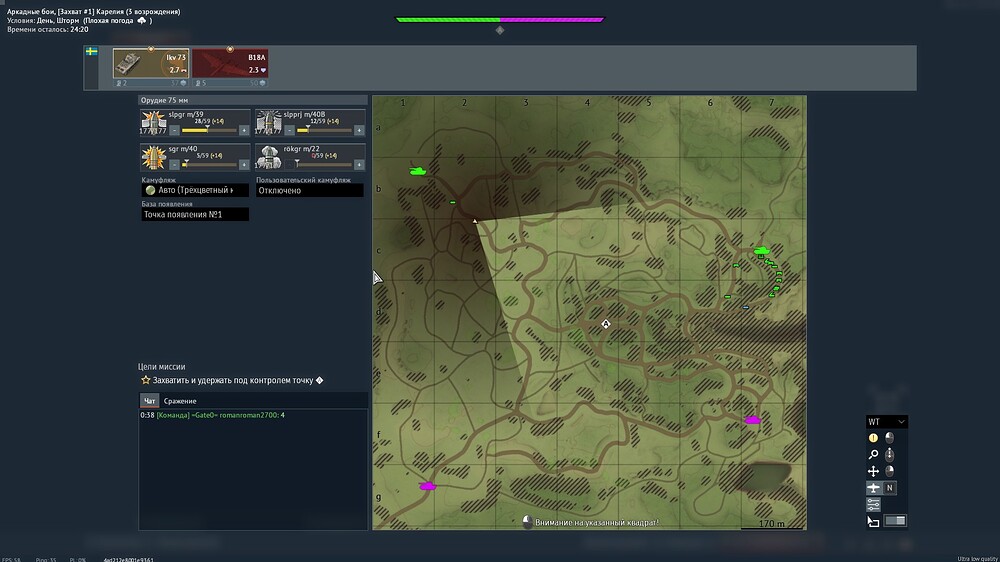The image size is (1000, 562).
Task: Open the Камуфляж camouflage dropdown
Action: click(x=195, y=190)
